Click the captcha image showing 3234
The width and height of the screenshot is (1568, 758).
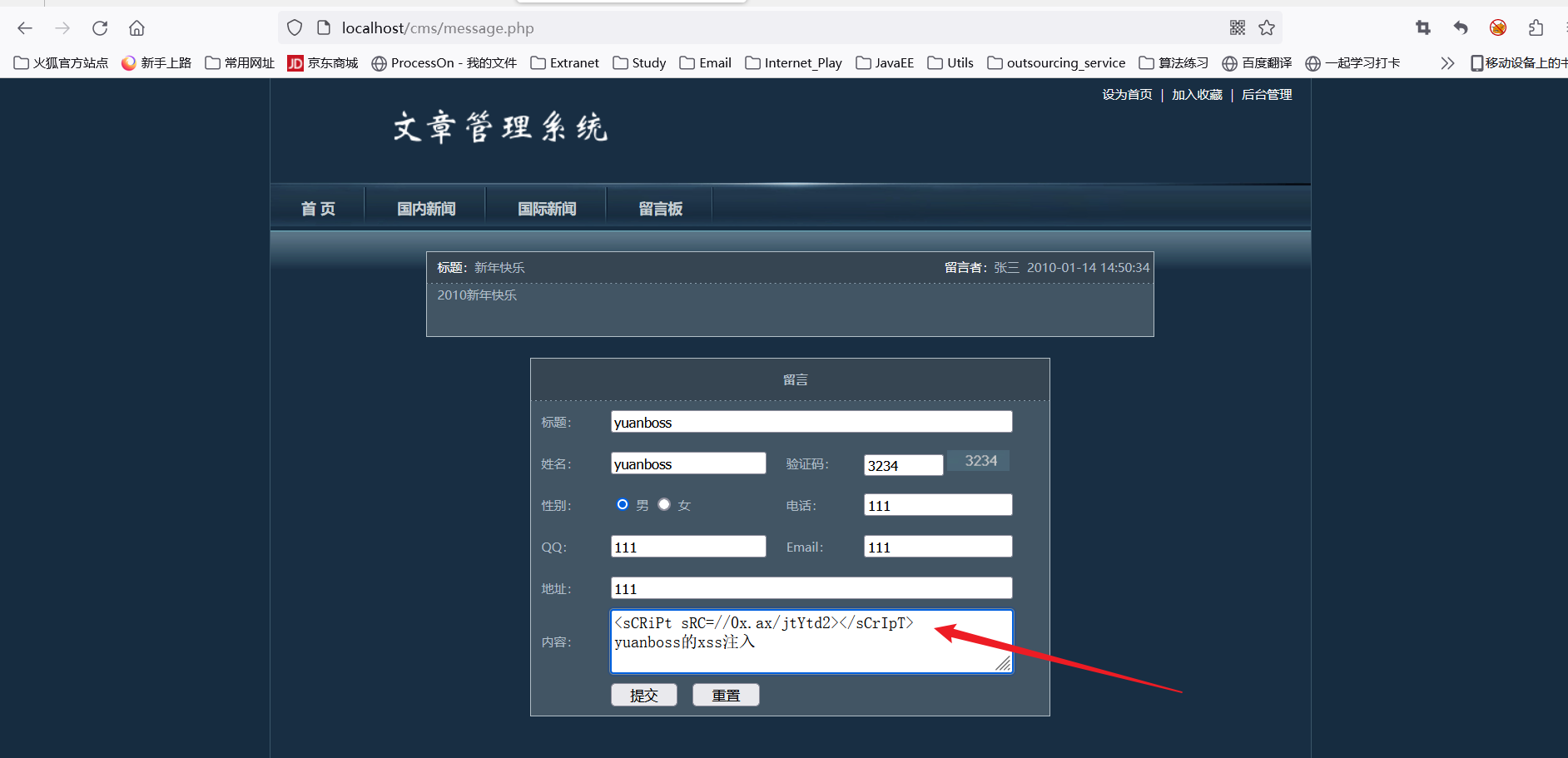click(x=979, y=461)
